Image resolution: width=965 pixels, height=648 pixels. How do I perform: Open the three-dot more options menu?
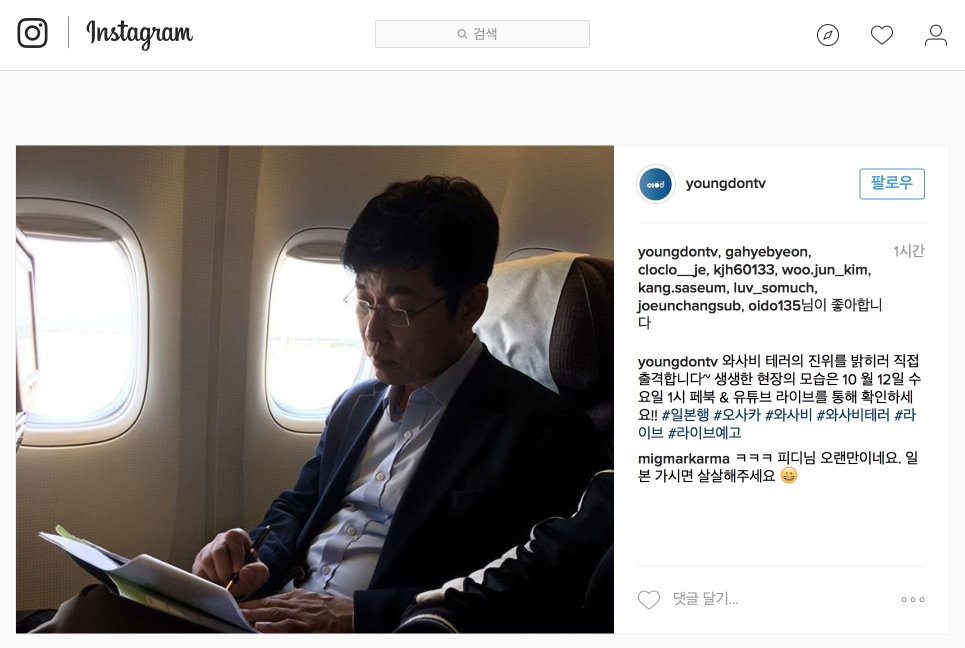pyautogui.click(x=913, y=599)
